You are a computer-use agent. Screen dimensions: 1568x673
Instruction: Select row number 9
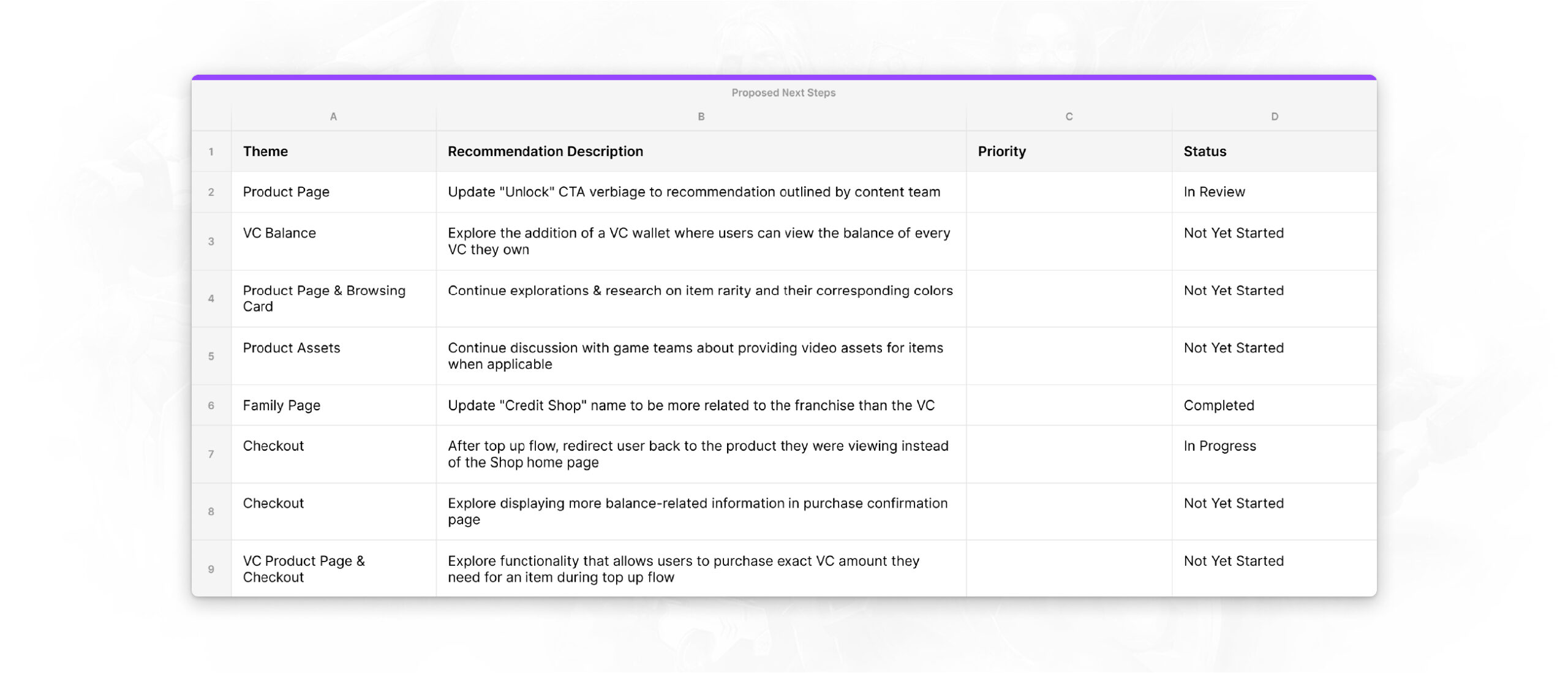pos(211,569)
